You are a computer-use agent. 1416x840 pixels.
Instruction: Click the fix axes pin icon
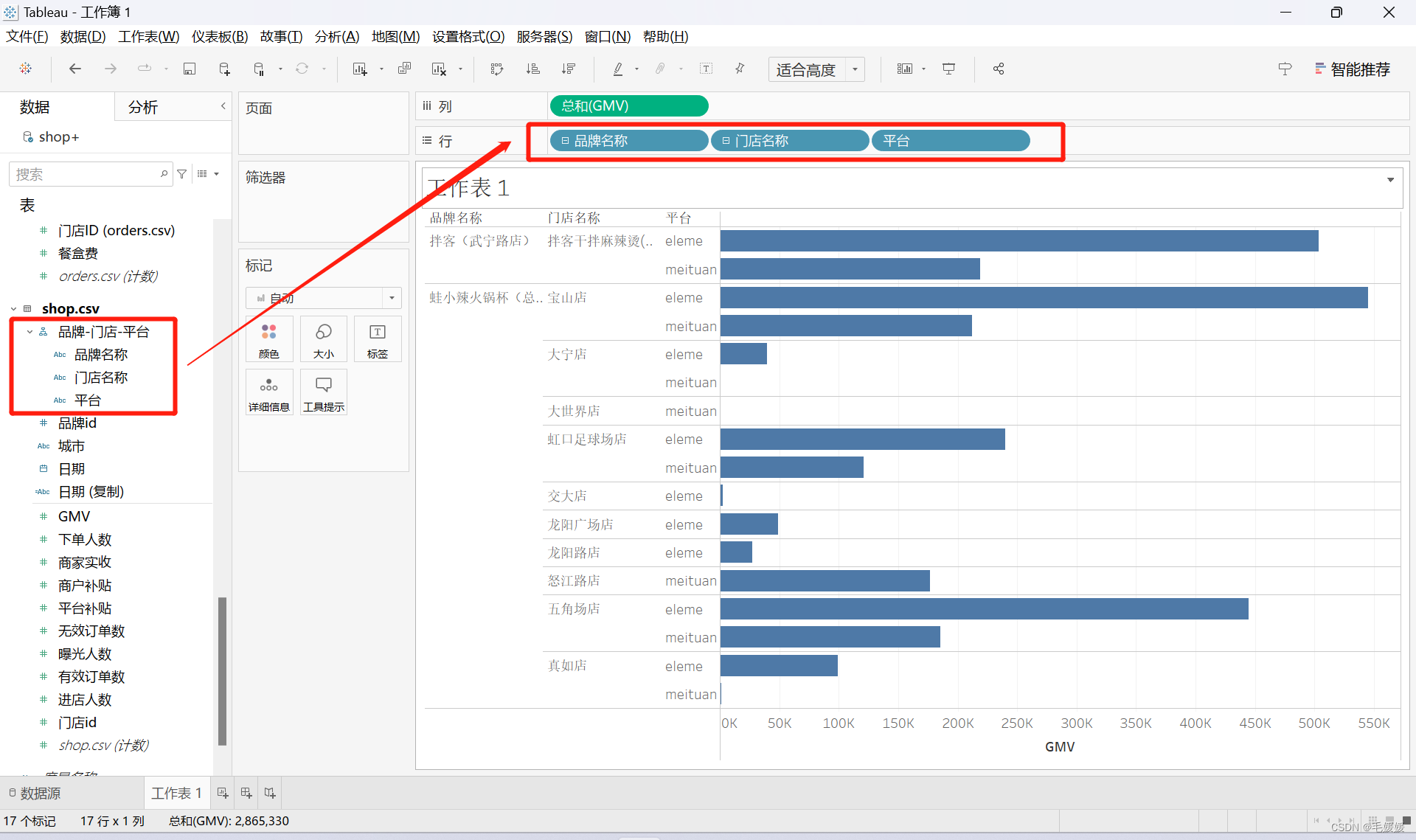click(x=740, y=69)
